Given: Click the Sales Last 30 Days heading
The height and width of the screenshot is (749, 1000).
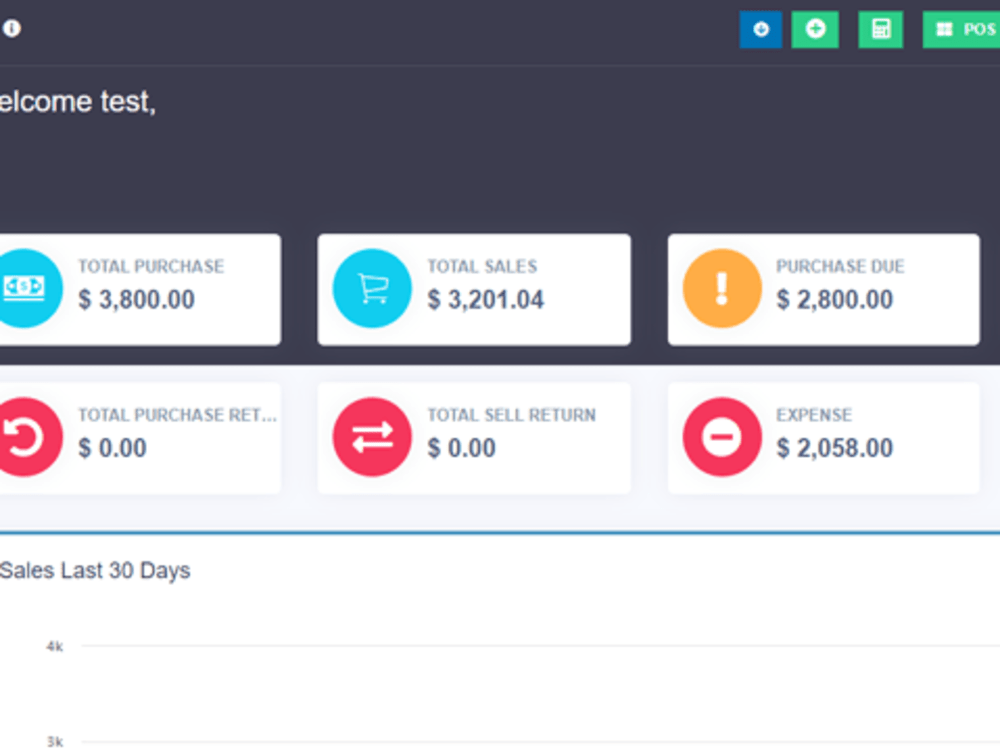Looking at the screenshot, I should coord(95,570).
